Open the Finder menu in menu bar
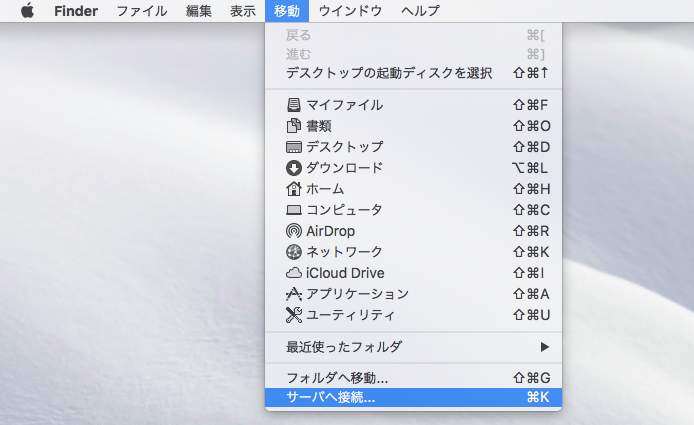Screen dimensions: 694x425 point(76,11)
